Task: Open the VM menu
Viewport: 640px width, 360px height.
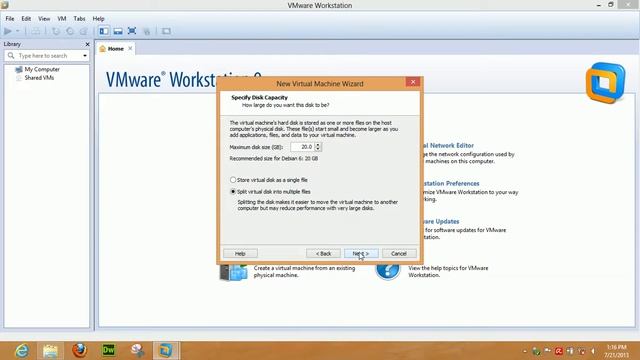Action: pyautogui.click(x=62, y=19)
